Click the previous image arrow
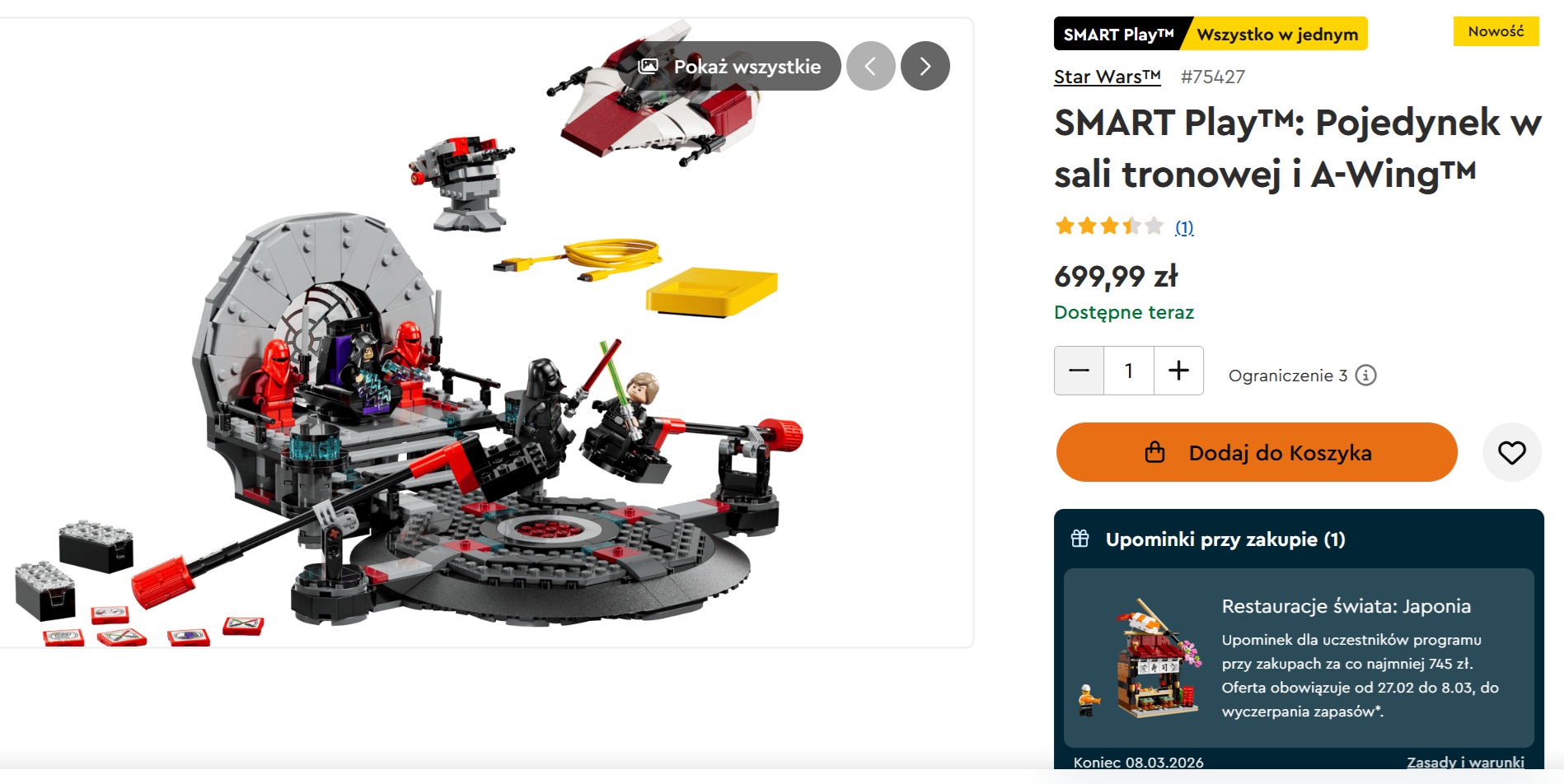This screenshot has height=784, width=1564. pyautogui.click(x=870, y=66)
